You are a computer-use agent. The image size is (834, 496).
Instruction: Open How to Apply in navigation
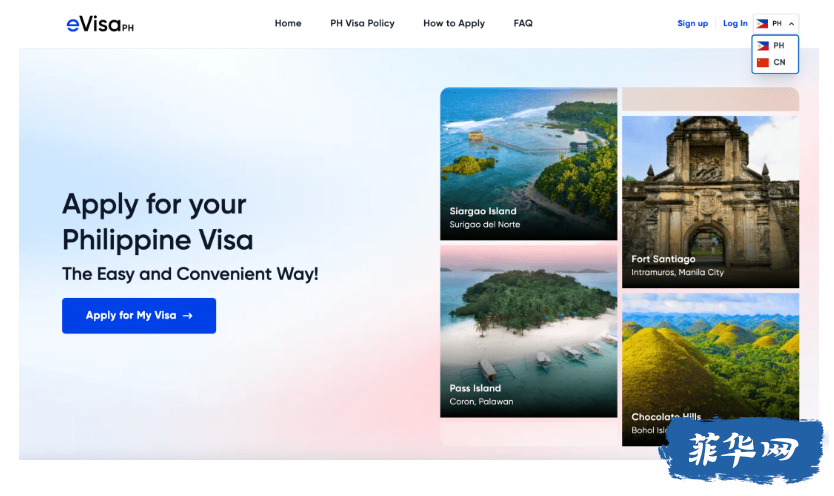tap(454, 23)
